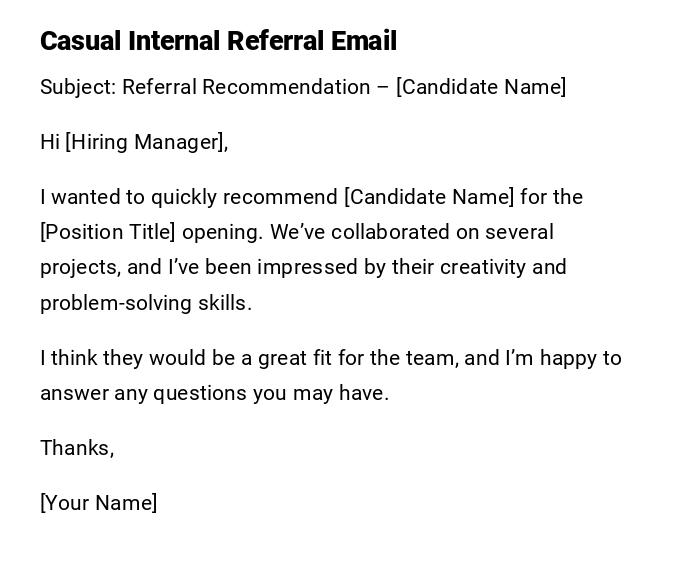Click [Candidate Name] in the body paragraph
Image resolution: width=700 pixels, height=566 pixels.
tap(429, 197)
